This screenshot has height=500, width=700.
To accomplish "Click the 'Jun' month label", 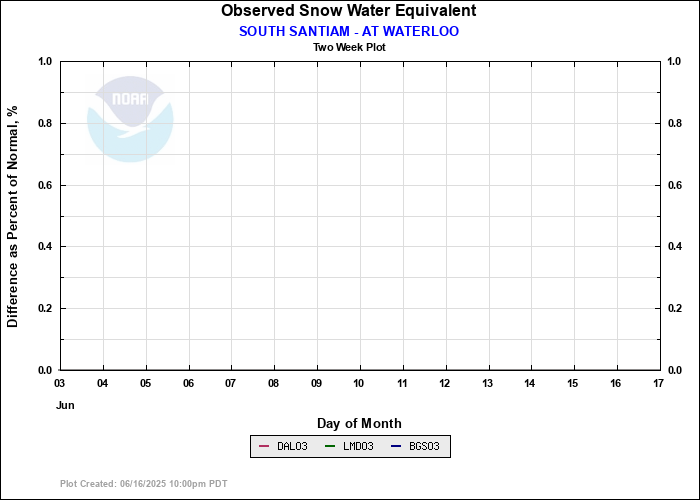I will tap(65, 405).
